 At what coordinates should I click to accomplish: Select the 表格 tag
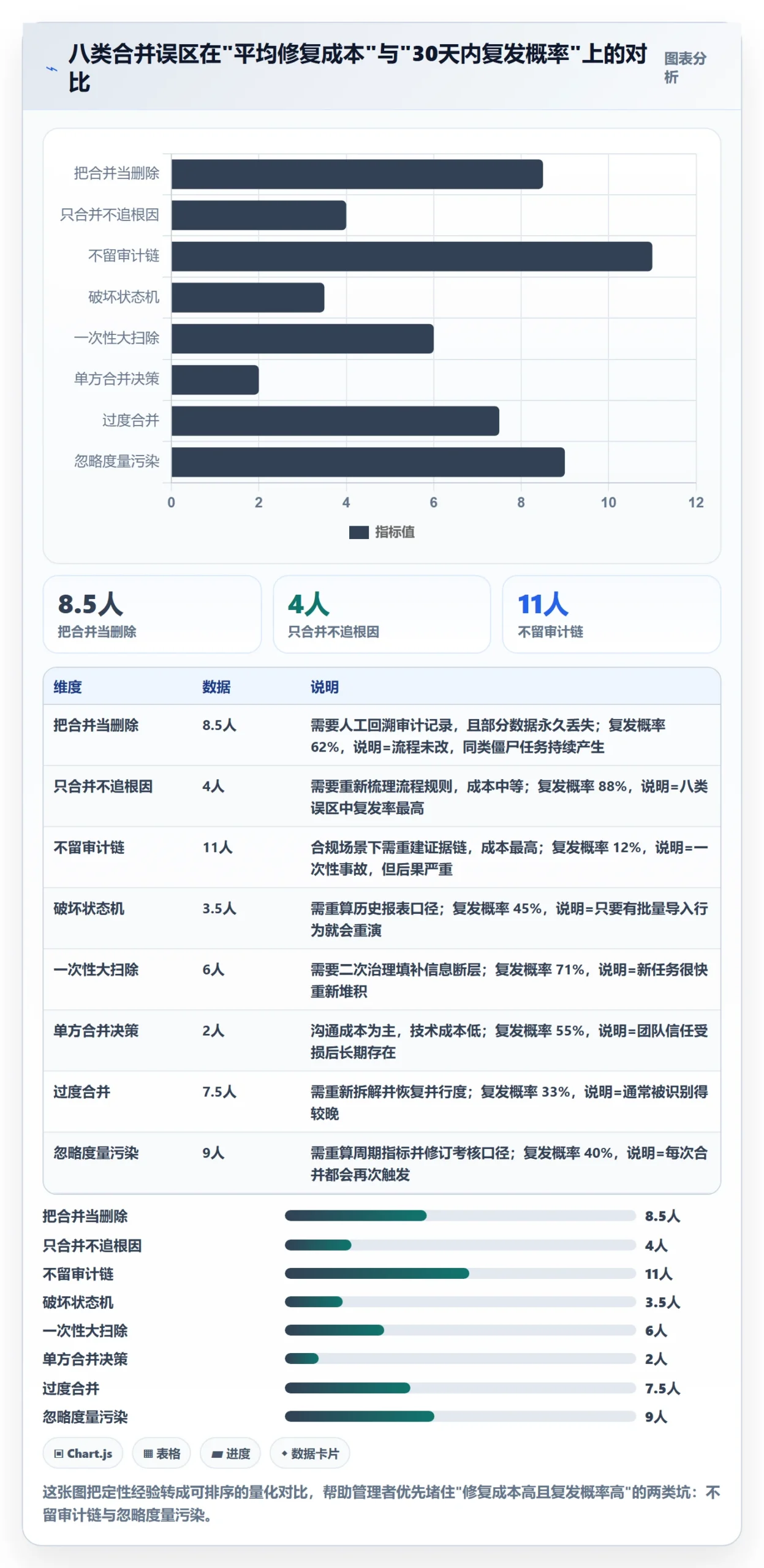[x=161, y=1453]
